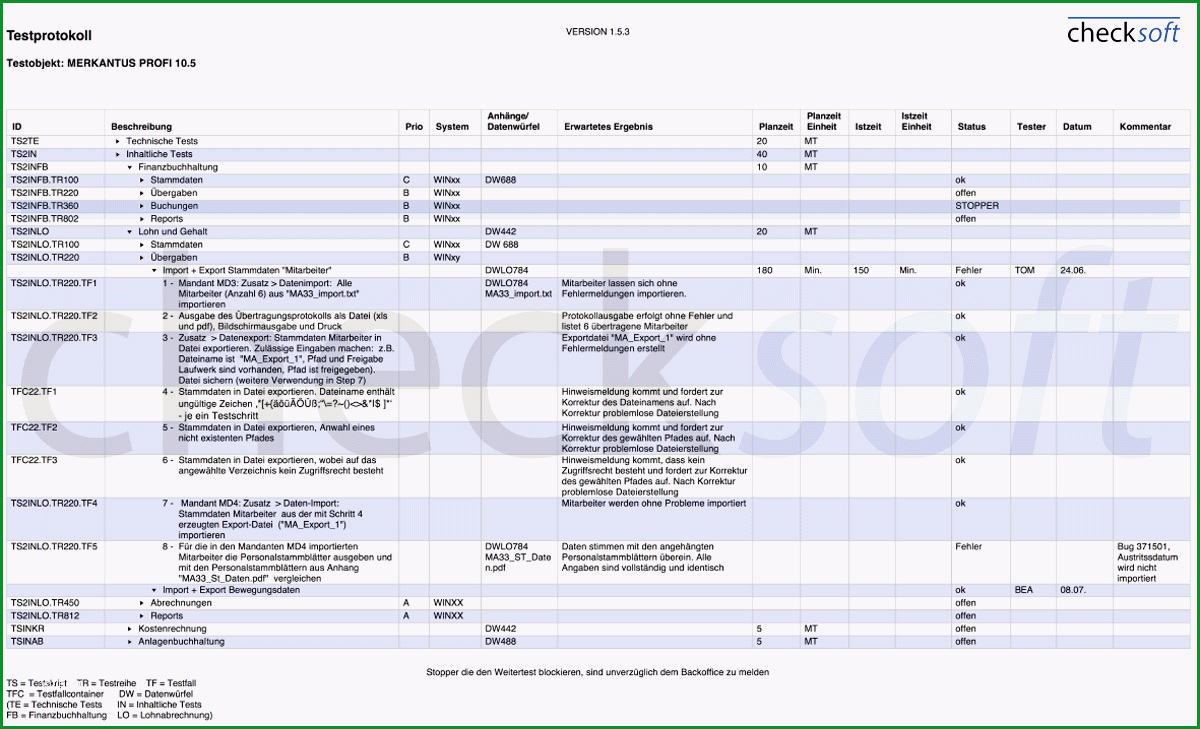
Task: Click the Anhänge/Datenwürfel column header
Action: pos(513,121)
